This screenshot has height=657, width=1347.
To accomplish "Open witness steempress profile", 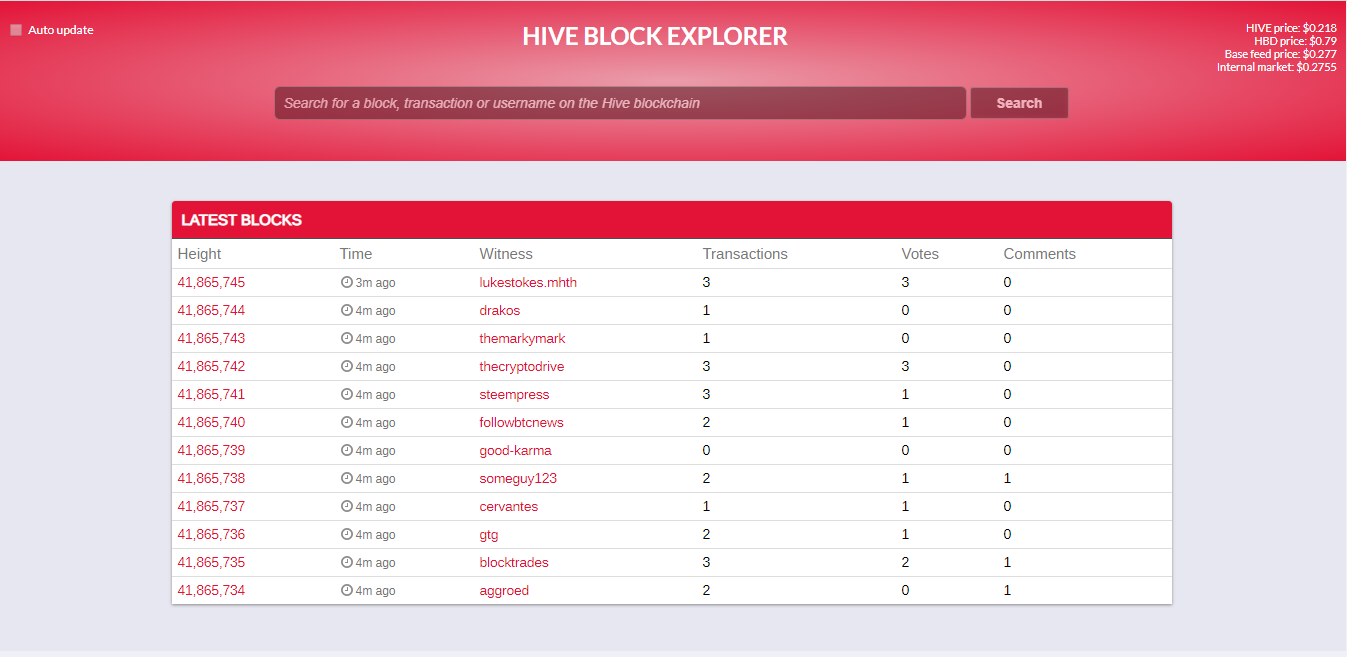I will 514,394.
